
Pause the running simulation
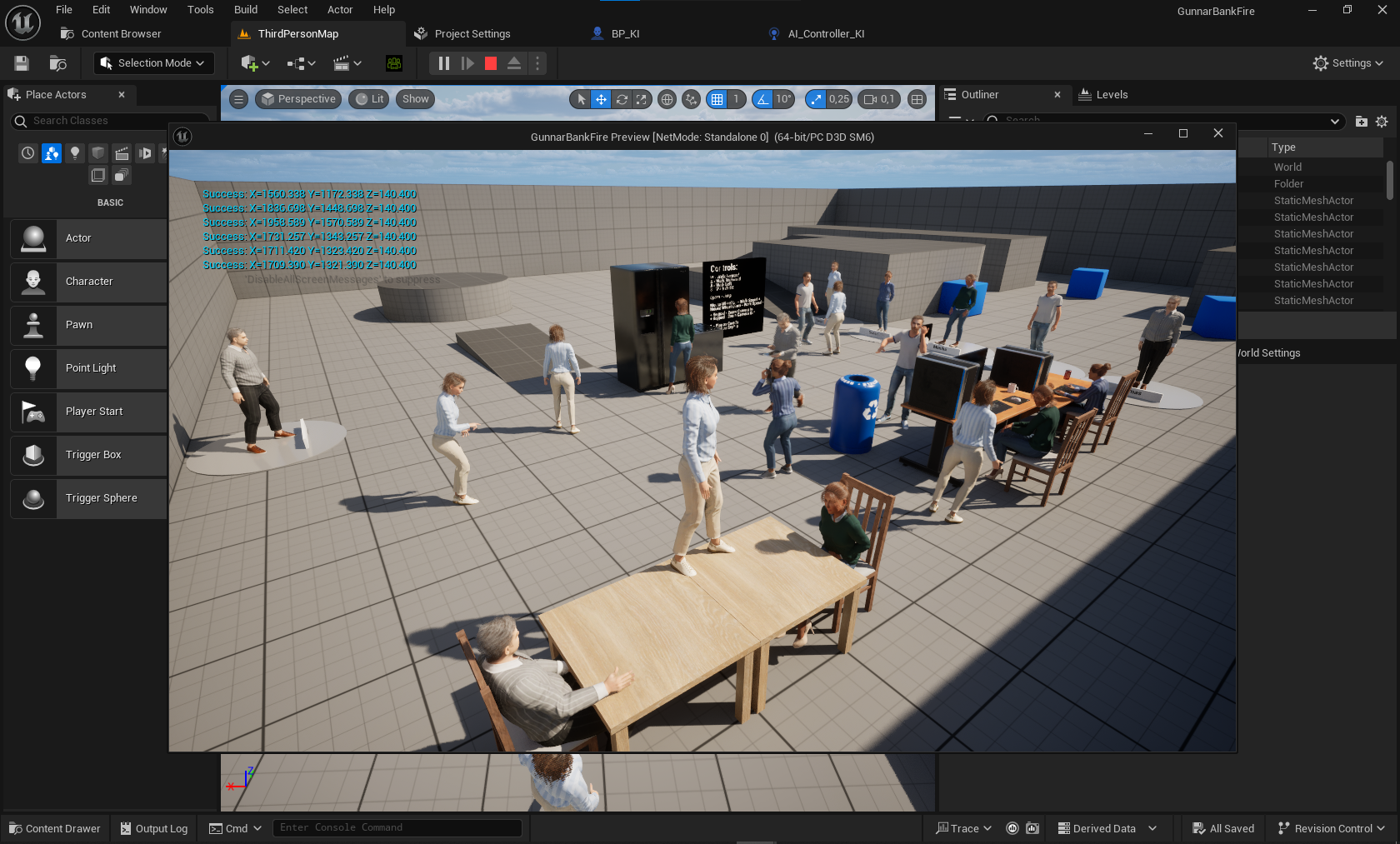tap(444, 63)
